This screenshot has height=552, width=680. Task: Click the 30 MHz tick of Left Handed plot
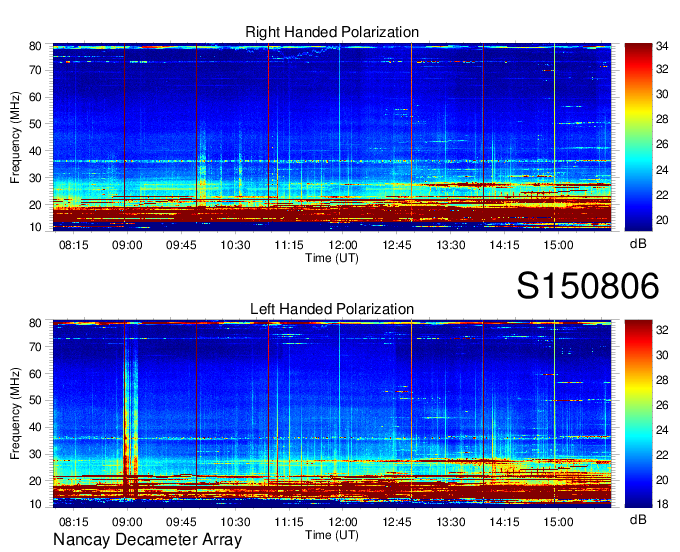pyautogui.click(x=35, y=454)
